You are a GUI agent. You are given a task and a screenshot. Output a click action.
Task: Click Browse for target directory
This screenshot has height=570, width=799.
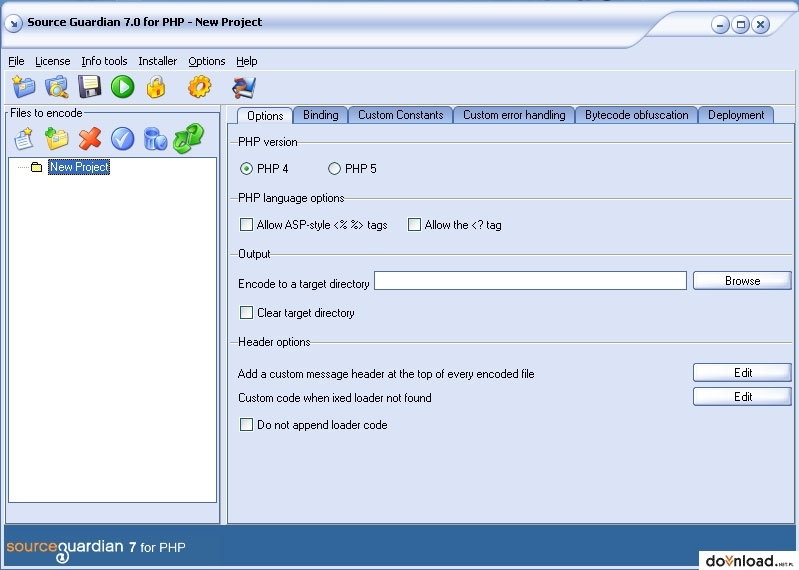point(742,281)
